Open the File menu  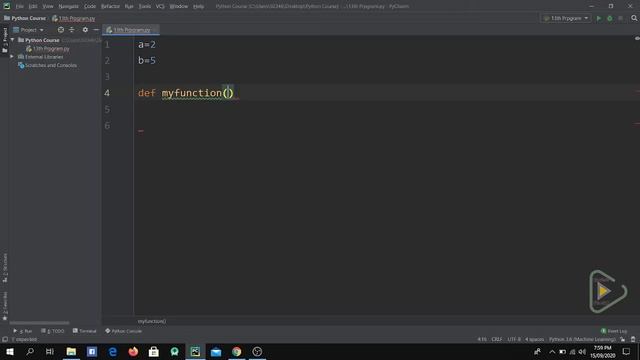[19, 6]
